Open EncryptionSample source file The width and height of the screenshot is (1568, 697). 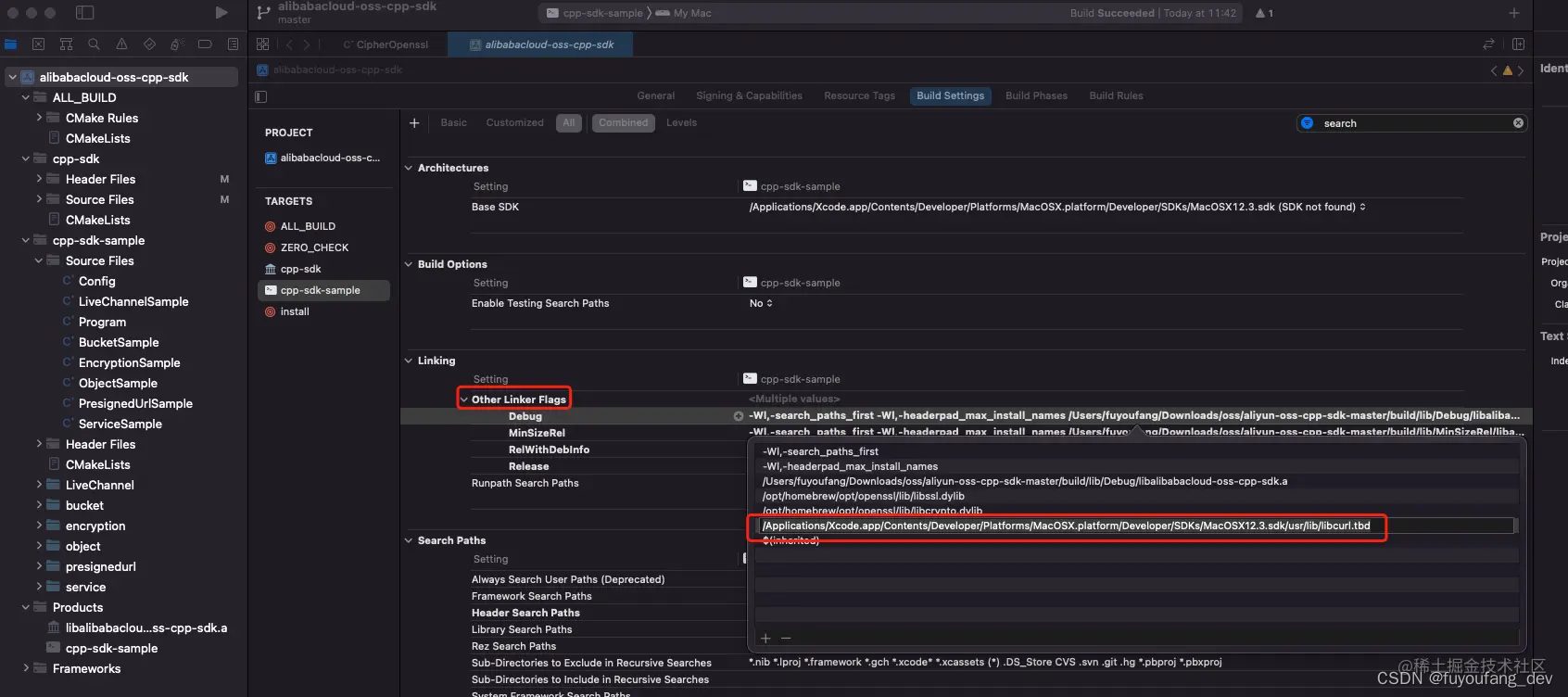tap(129, 362)
